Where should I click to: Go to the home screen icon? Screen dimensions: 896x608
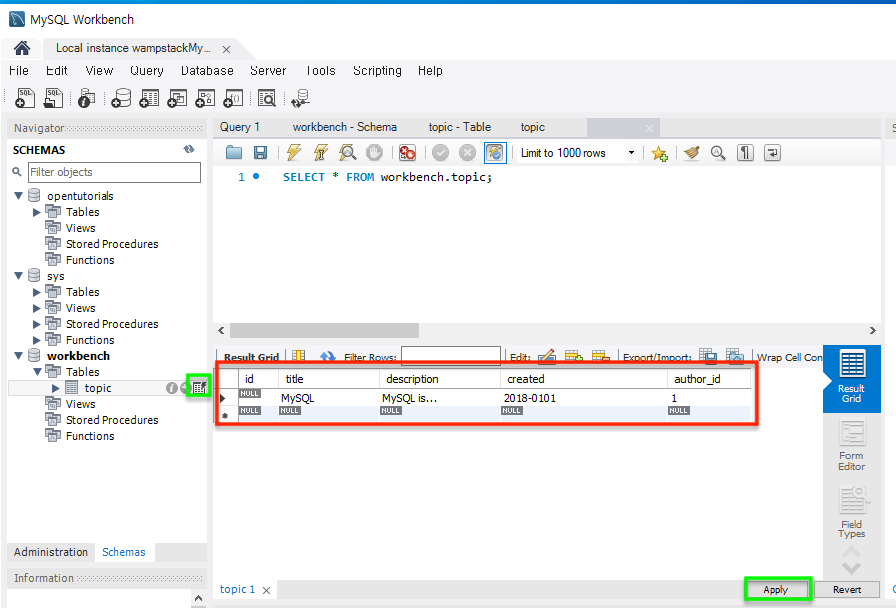[22, 48]
